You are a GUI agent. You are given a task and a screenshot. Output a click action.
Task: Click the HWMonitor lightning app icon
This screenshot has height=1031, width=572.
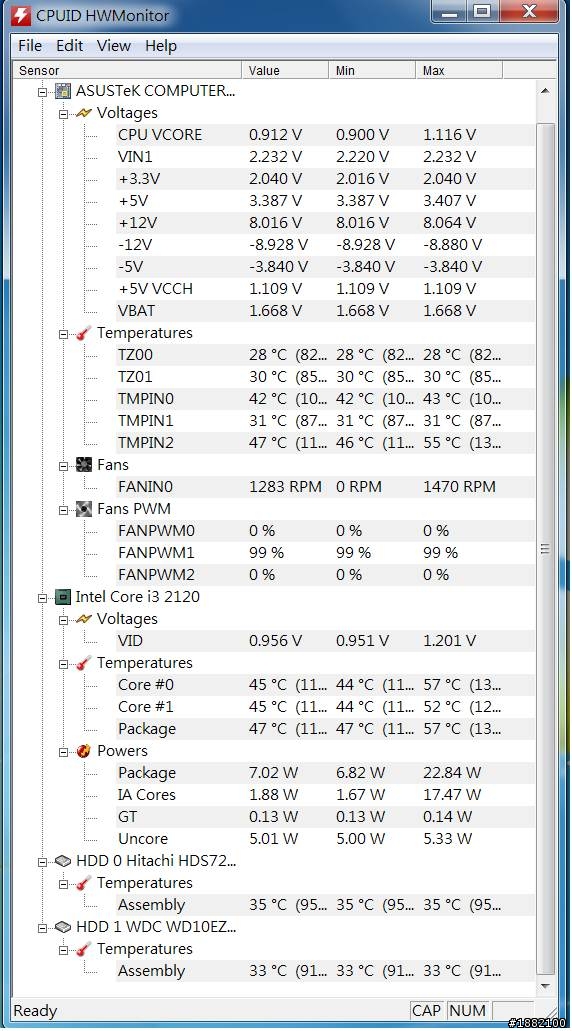point(21,15)
